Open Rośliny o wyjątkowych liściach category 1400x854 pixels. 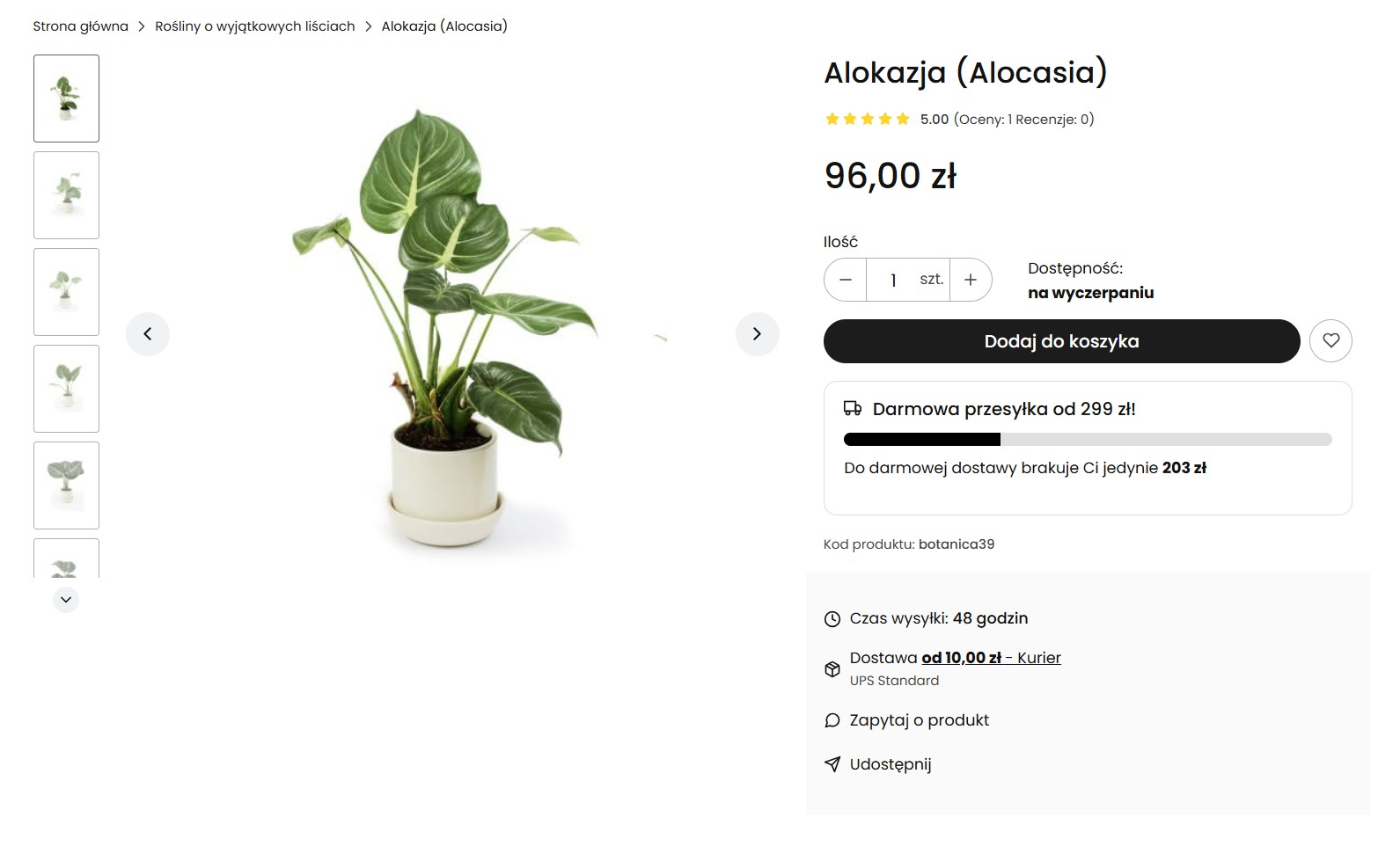pyautogui.click(x=253, y=26)
